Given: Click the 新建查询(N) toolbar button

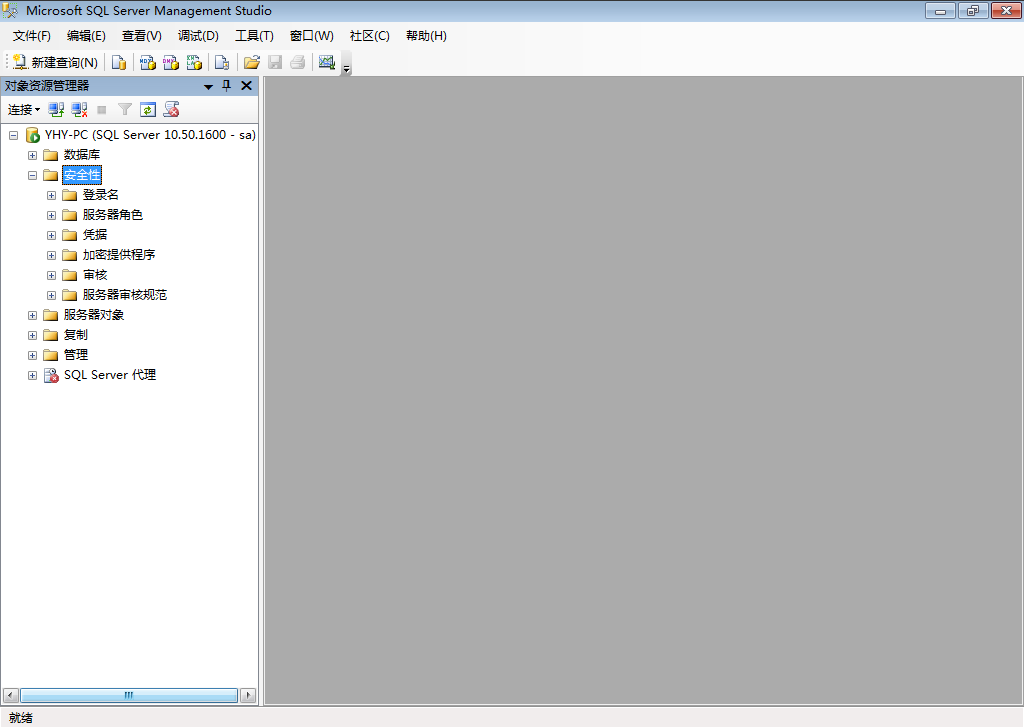Looking at the screenshot, I should 55,62.
